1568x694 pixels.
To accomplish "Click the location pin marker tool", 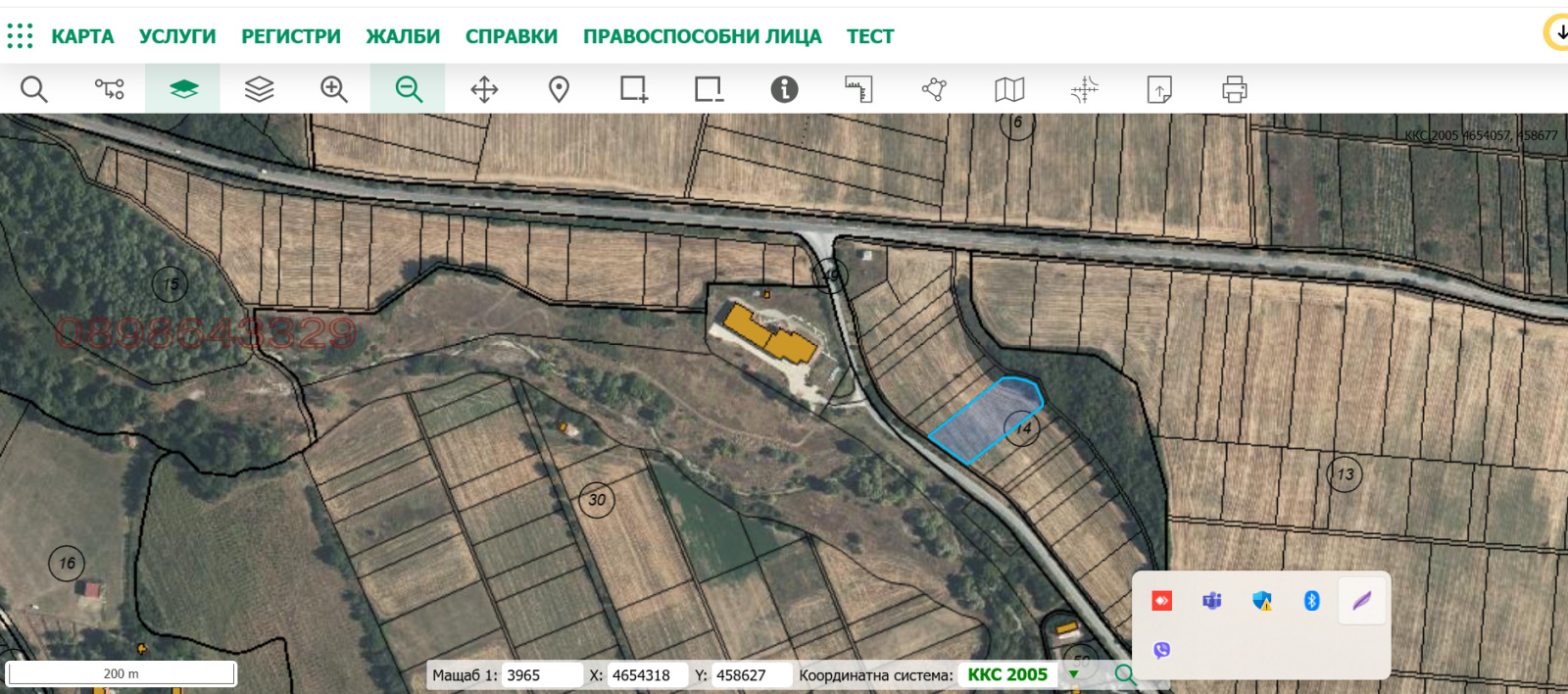I will [559, 89].
